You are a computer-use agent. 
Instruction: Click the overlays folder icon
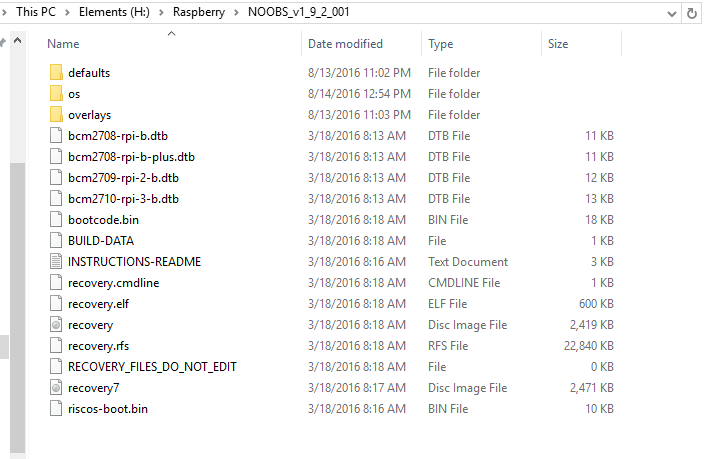(x=56, y=114)
